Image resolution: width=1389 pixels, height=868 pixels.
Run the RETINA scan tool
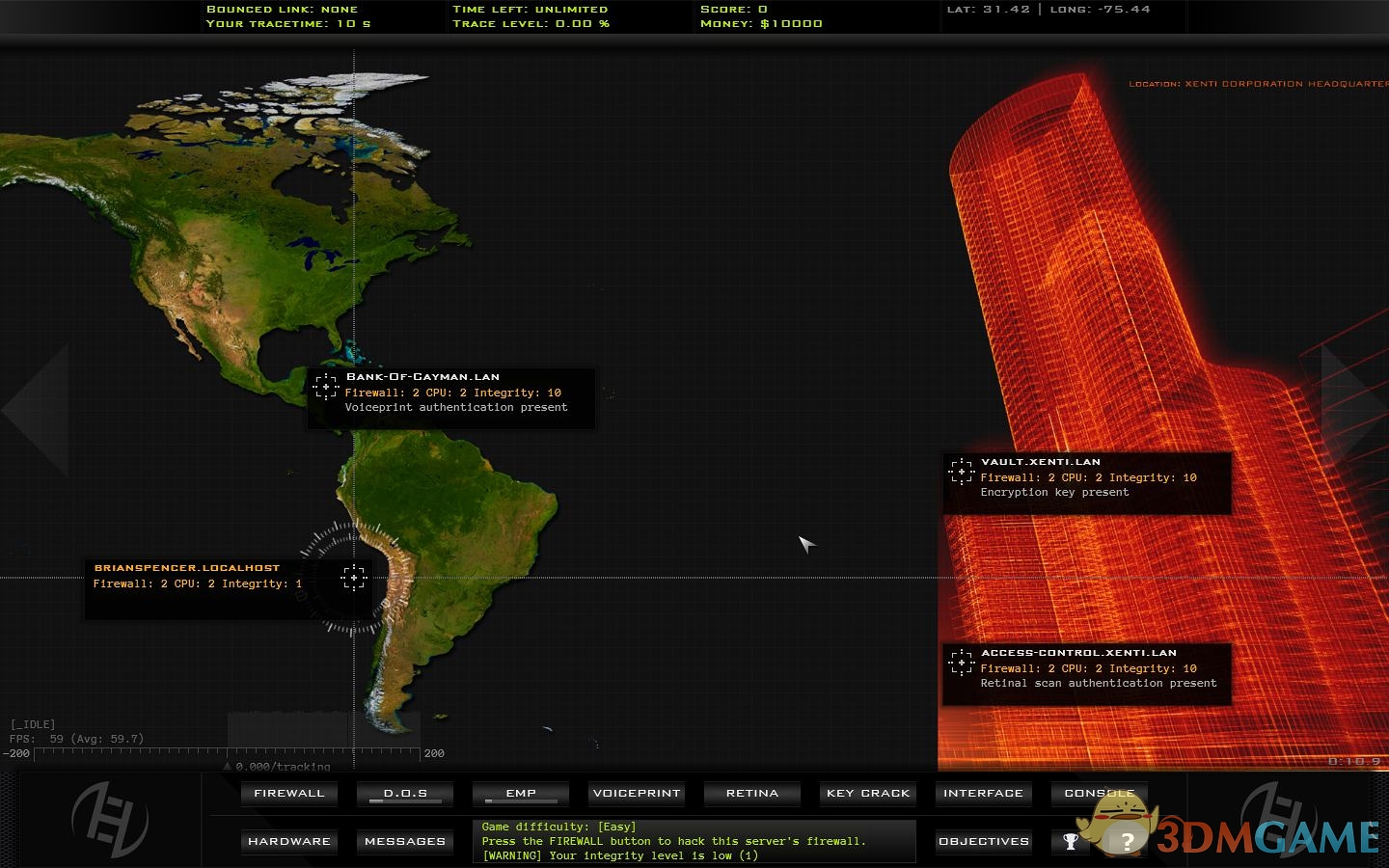click(x=752, y=794)
